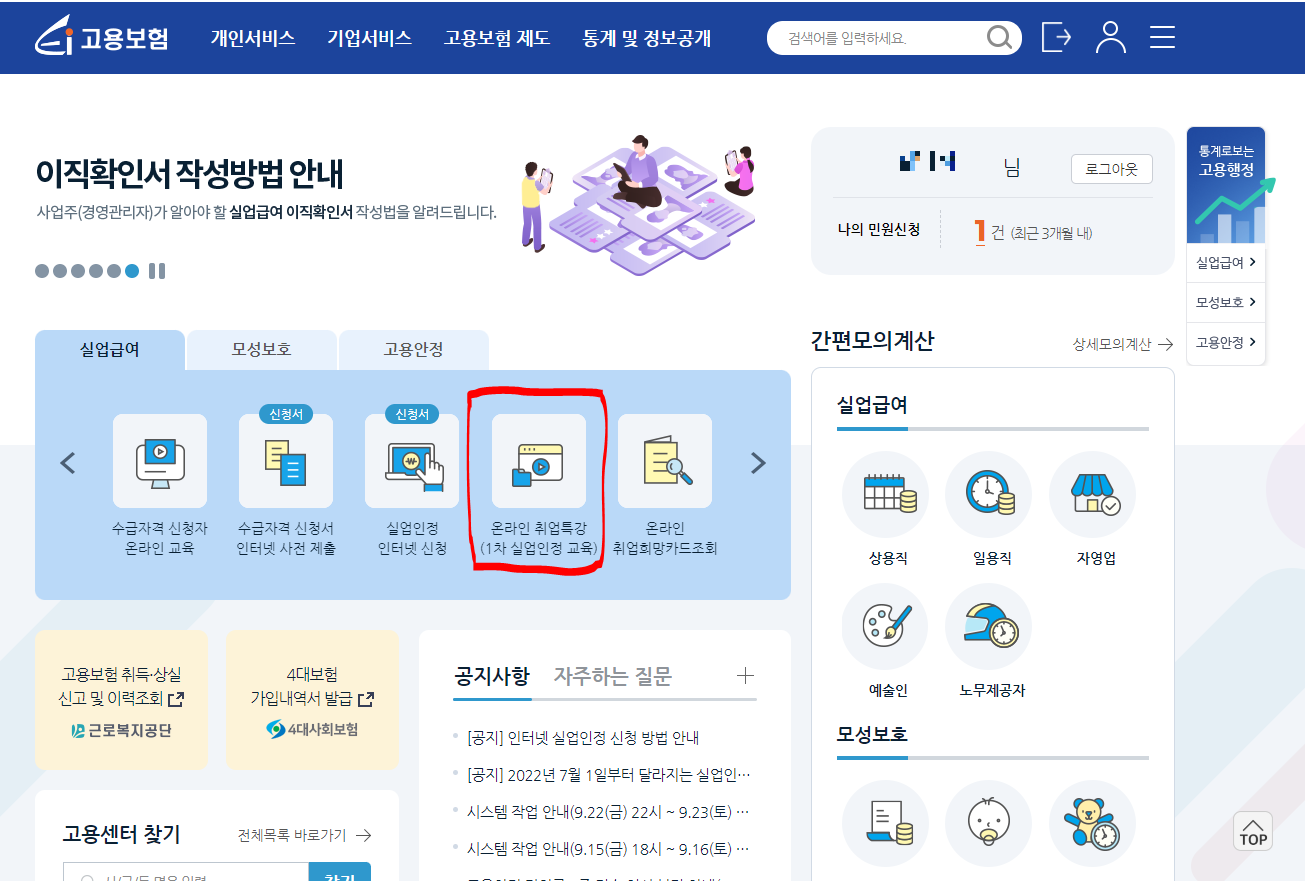This screenshot has width=1305, height=881.
Task: Show next service icons with right arrow
Action: [x=758, y=463]
